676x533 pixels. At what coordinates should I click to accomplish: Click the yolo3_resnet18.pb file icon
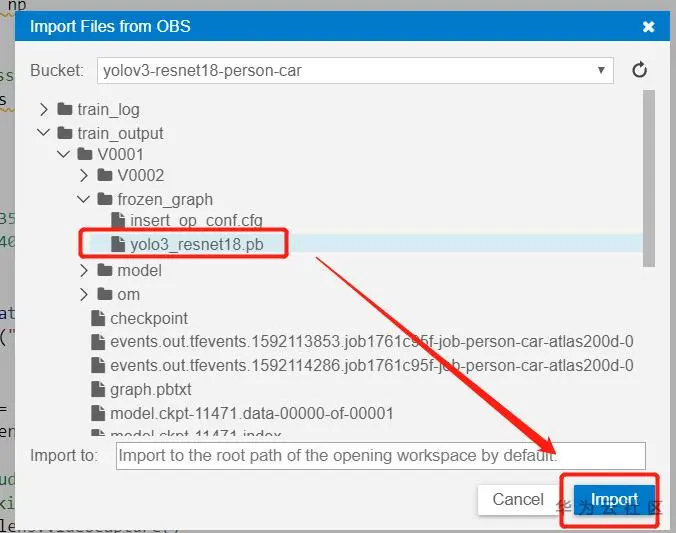[118, 244]
